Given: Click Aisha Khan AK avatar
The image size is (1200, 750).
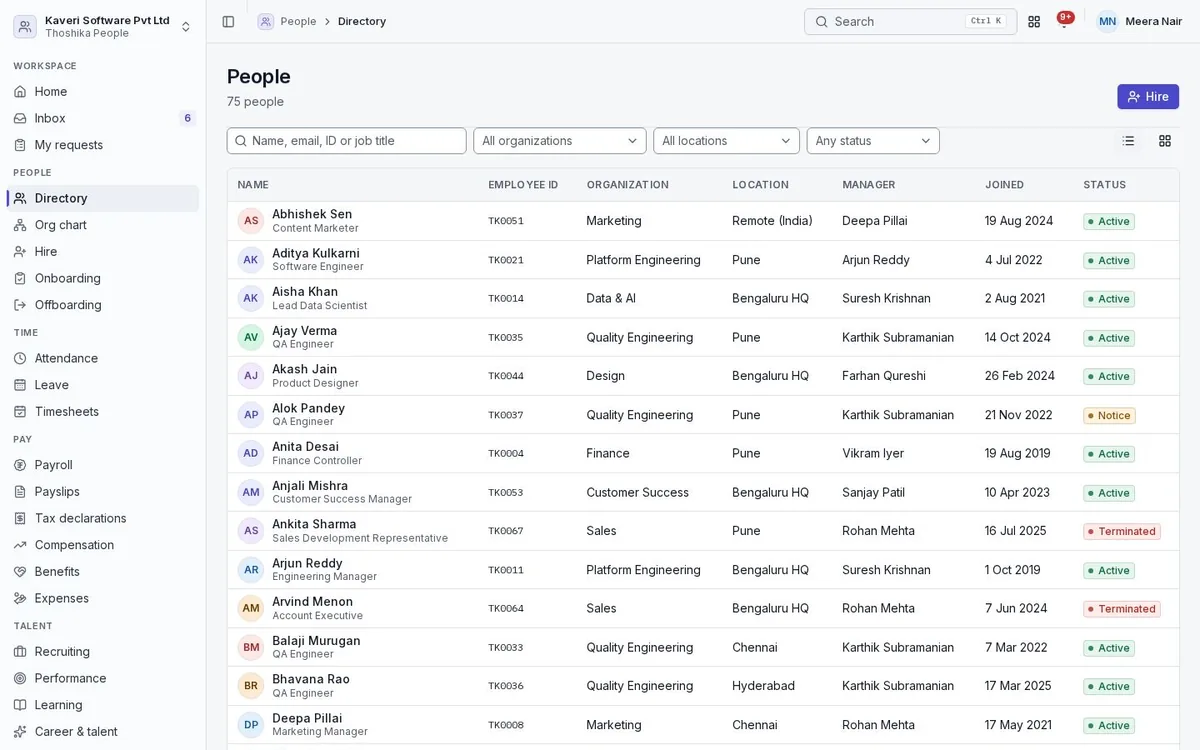Looking at the screenshot, I should [251, 298].
